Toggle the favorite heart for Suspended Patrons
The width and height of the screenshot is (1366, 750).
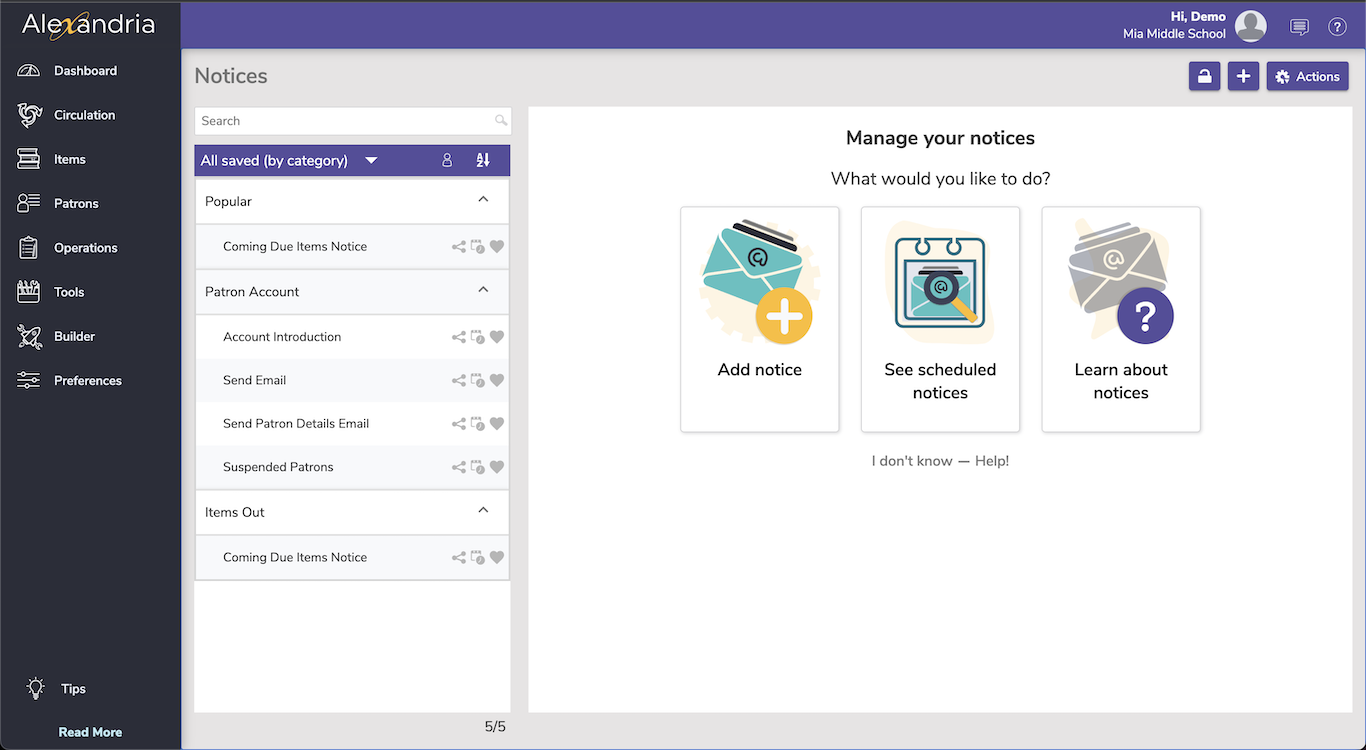click(497, 467)
